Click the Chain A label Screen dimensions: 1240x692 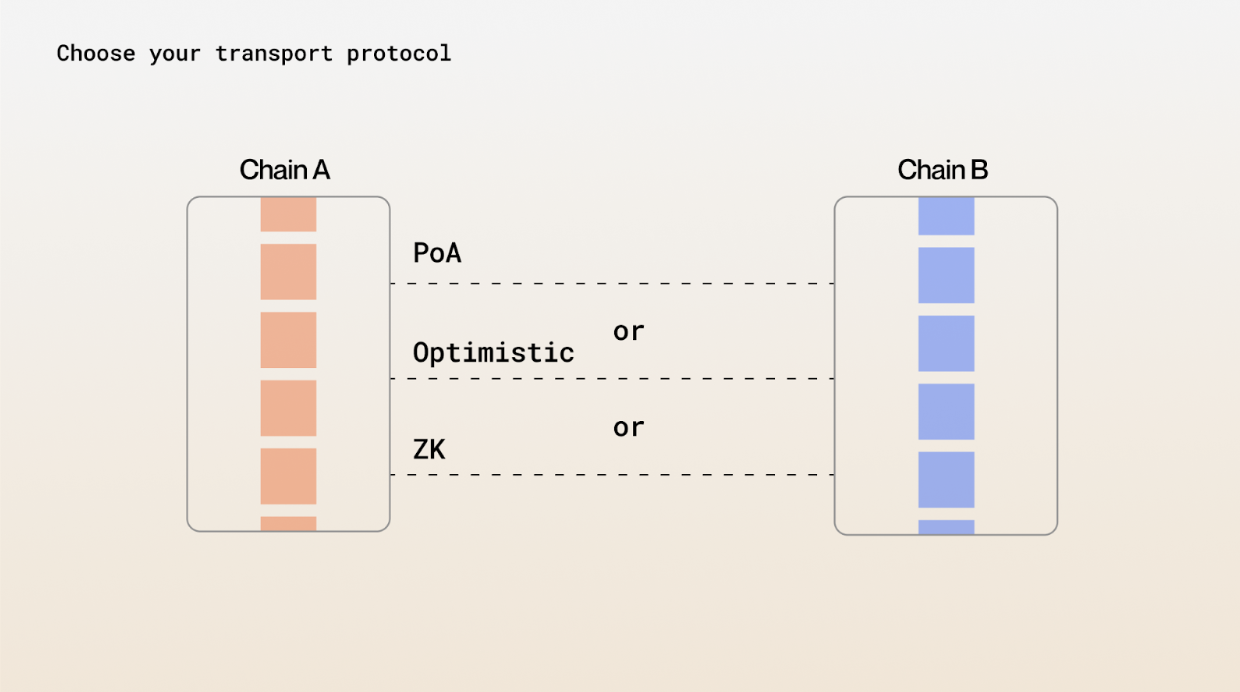coord(285,170)
